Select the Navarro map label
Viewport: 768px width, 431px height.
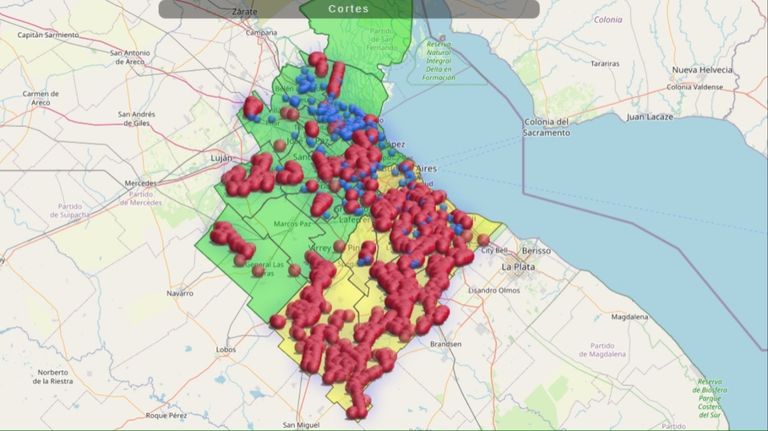pyautogui.click(x=180, y=293)
